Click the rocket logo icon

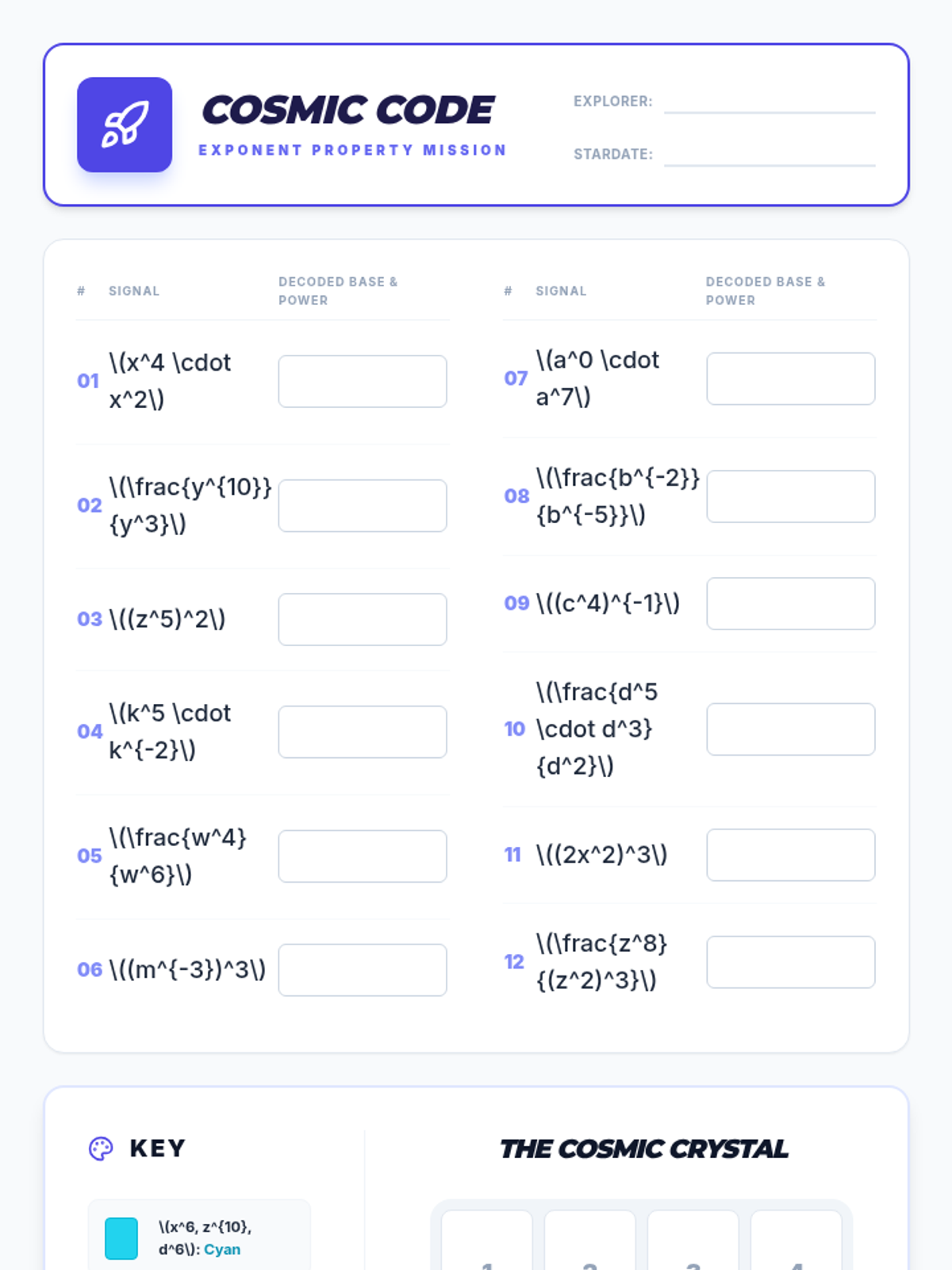pos(125,125)
